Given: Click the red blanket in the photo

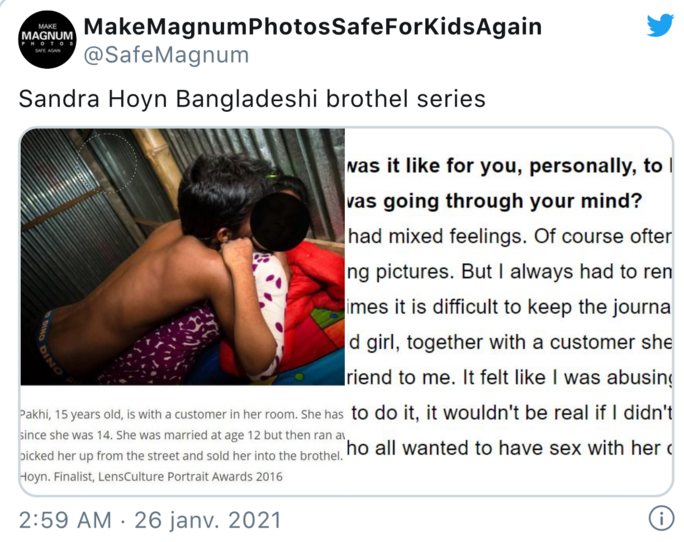Looking at the screenshot, I should pyautogui.click(x=316, y=301).
